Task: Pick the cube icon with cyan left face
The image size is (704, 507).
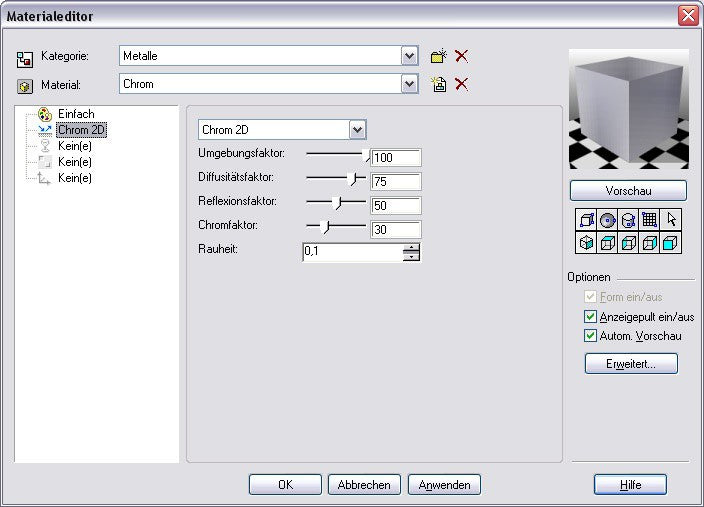Action: [x=629, y=242]
